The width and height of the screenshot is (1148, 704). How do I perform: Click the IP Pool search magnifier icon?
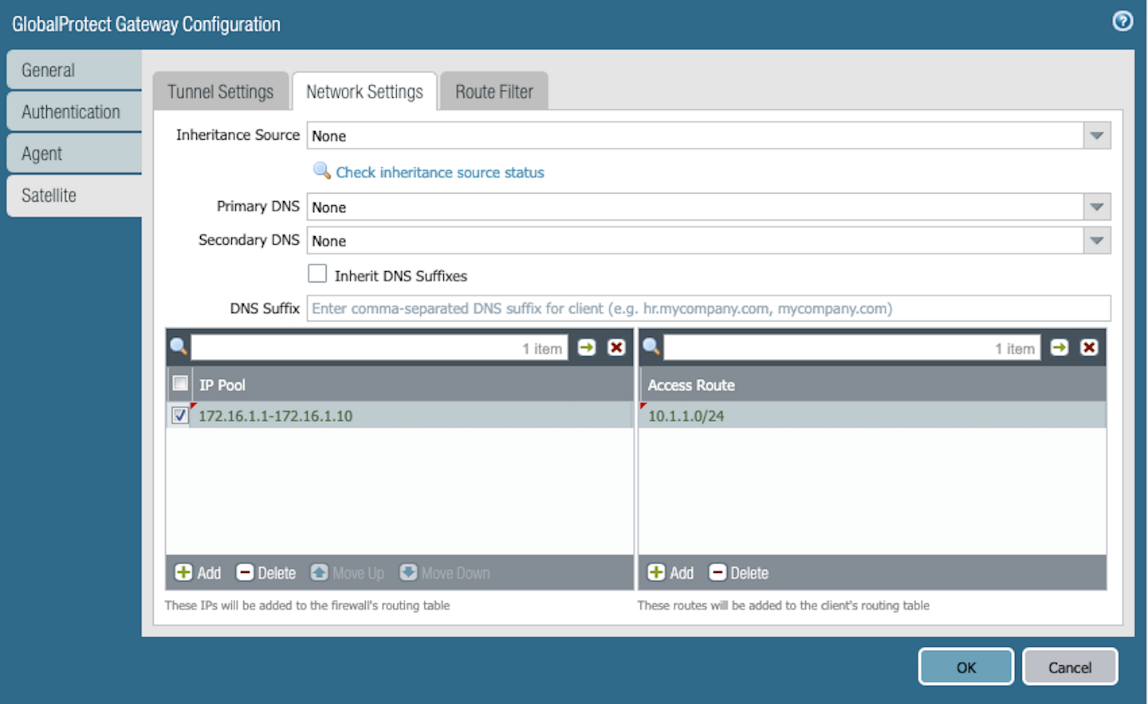(179, 347)
